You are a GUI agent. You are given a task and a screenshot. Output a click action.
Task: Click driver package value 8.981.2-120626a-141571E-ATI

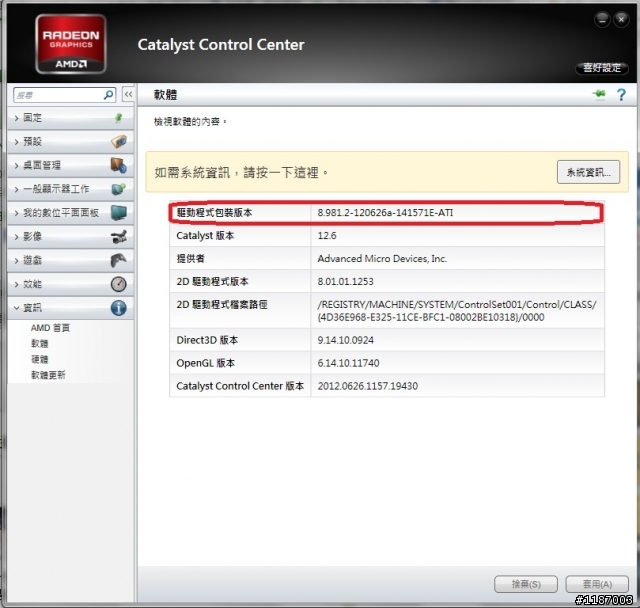[385, 213]
